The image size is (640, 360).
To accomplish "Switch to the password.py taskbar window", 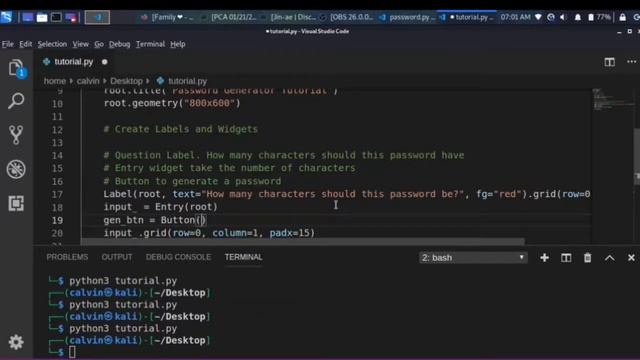I will tap(407, 17).
